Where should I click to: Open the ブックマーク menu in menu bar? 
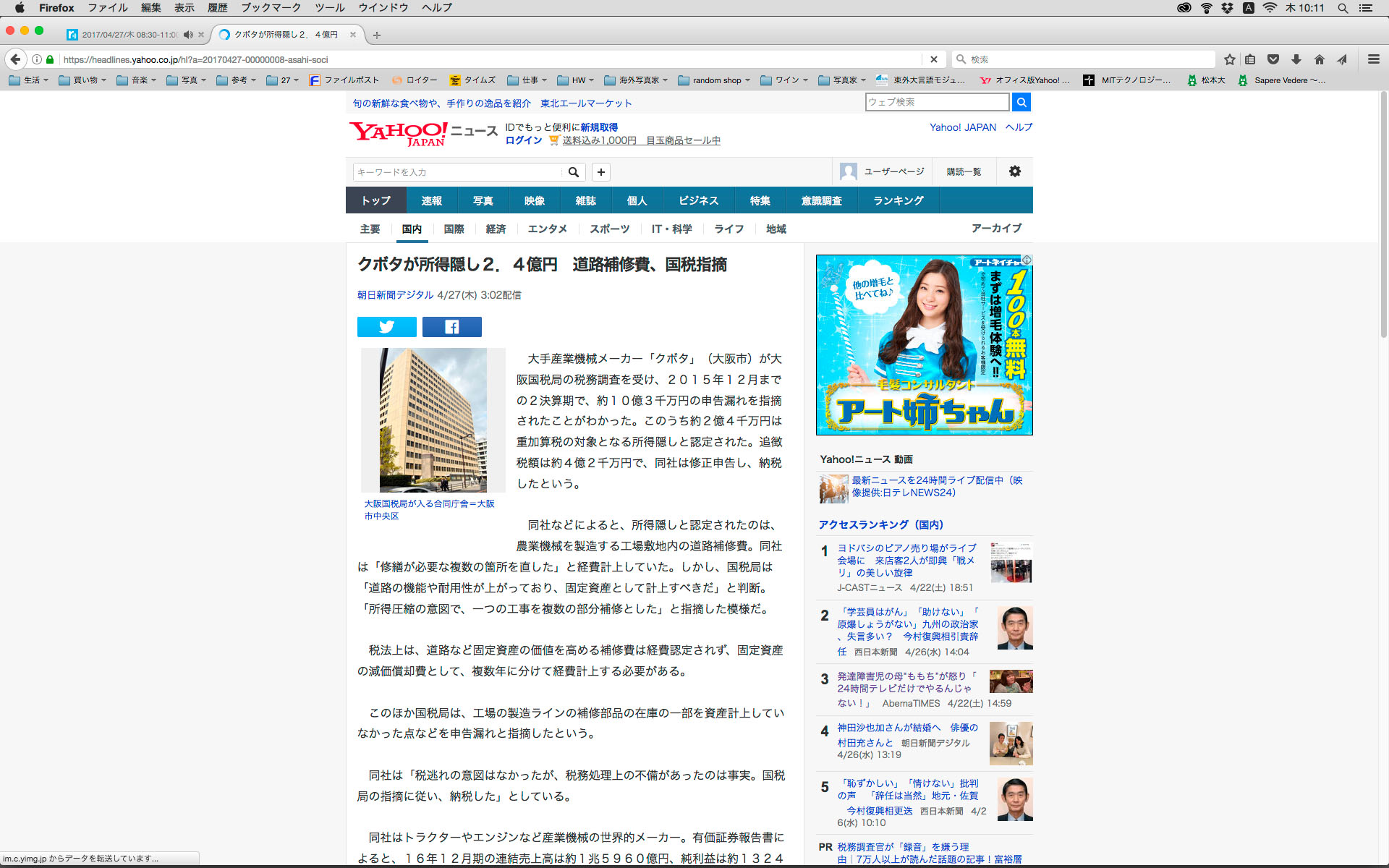[271, 7]
